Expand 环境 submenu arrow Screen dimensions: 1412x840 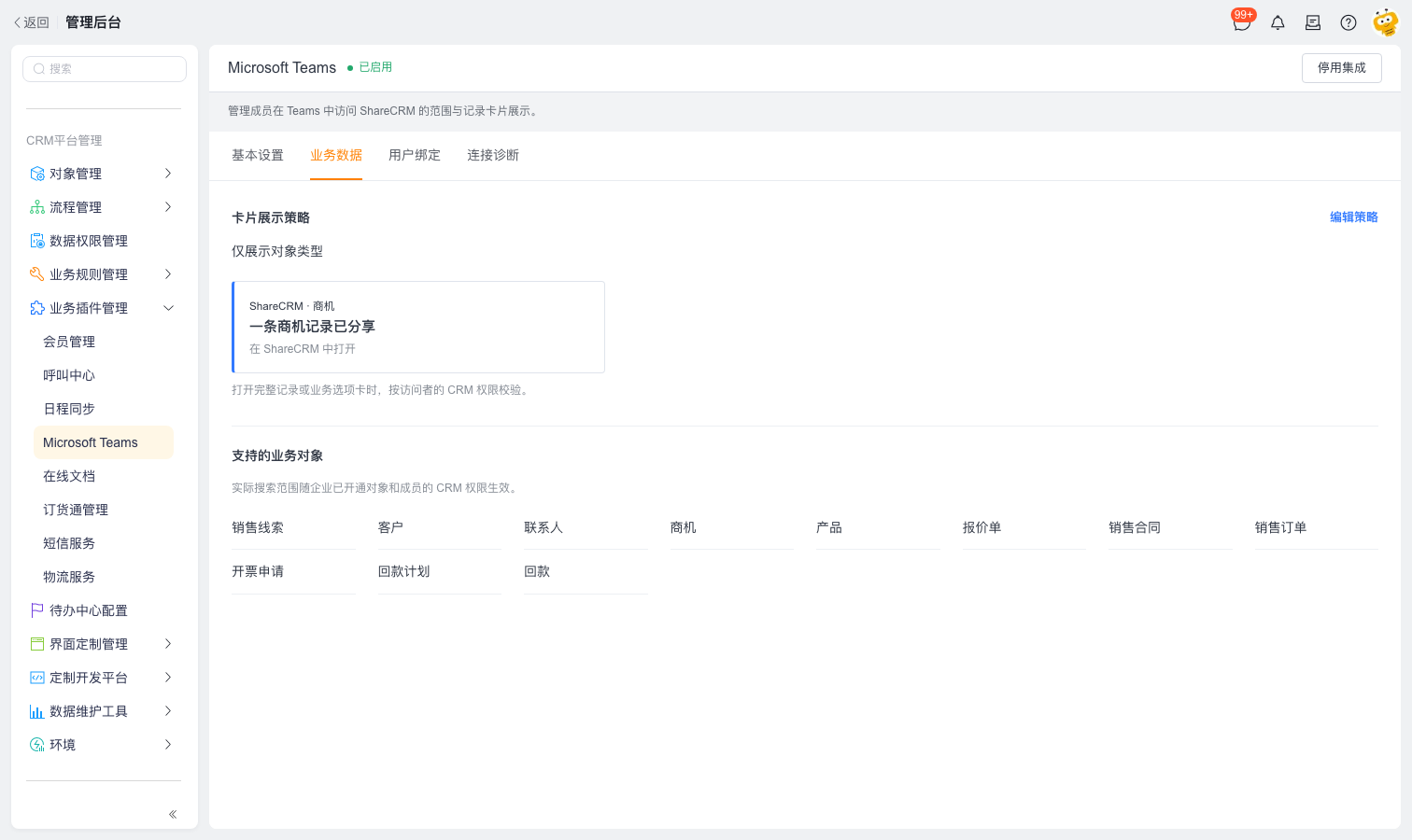(x=168, y=745)
